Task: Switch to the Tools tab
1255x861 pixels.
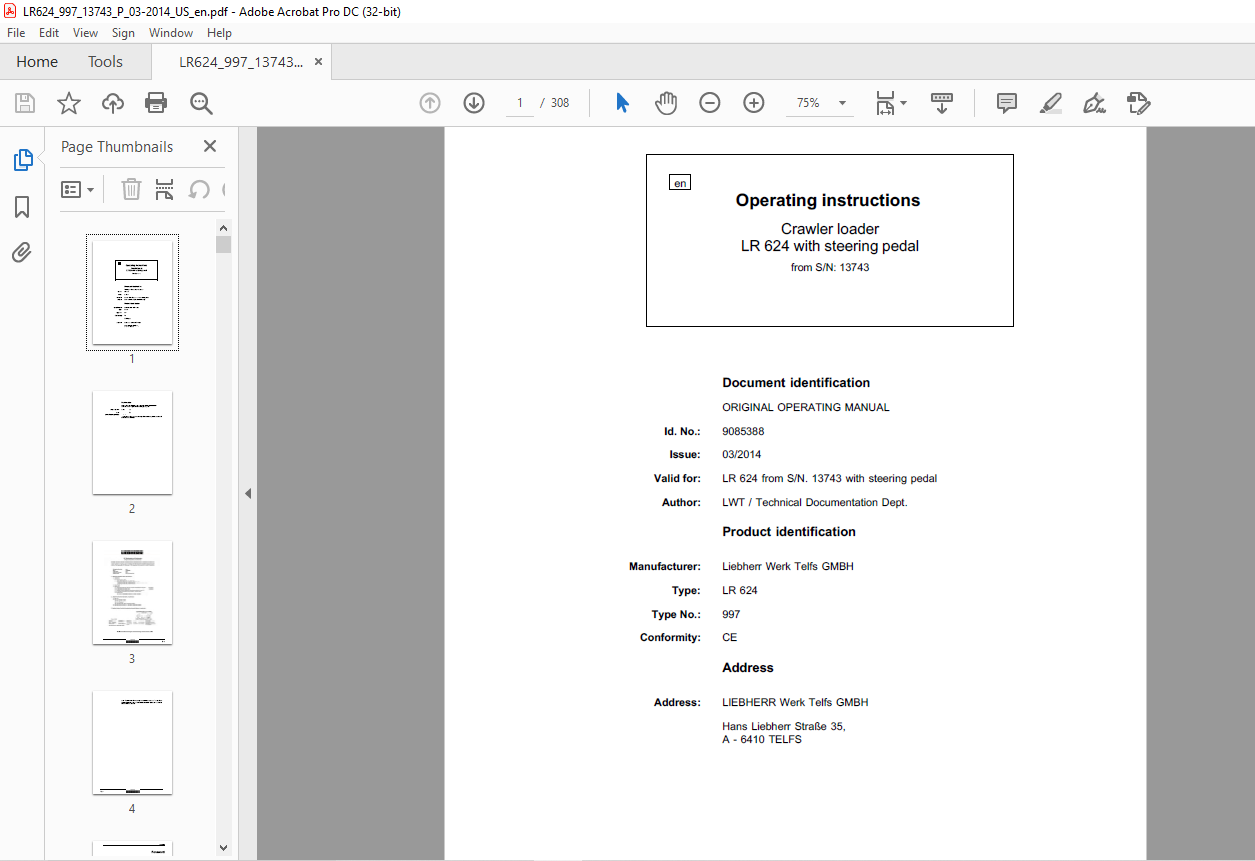Action: [x=105, y=62]
